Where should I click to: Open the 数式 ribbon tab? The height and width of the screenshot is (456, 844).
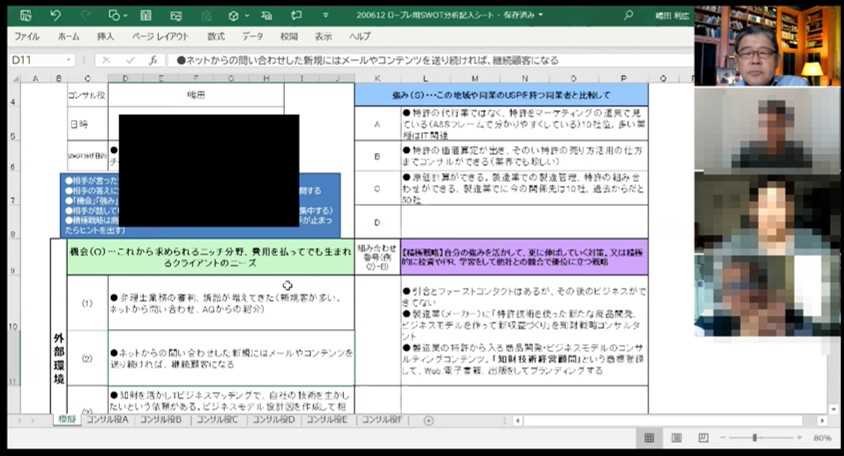(216, 36)
